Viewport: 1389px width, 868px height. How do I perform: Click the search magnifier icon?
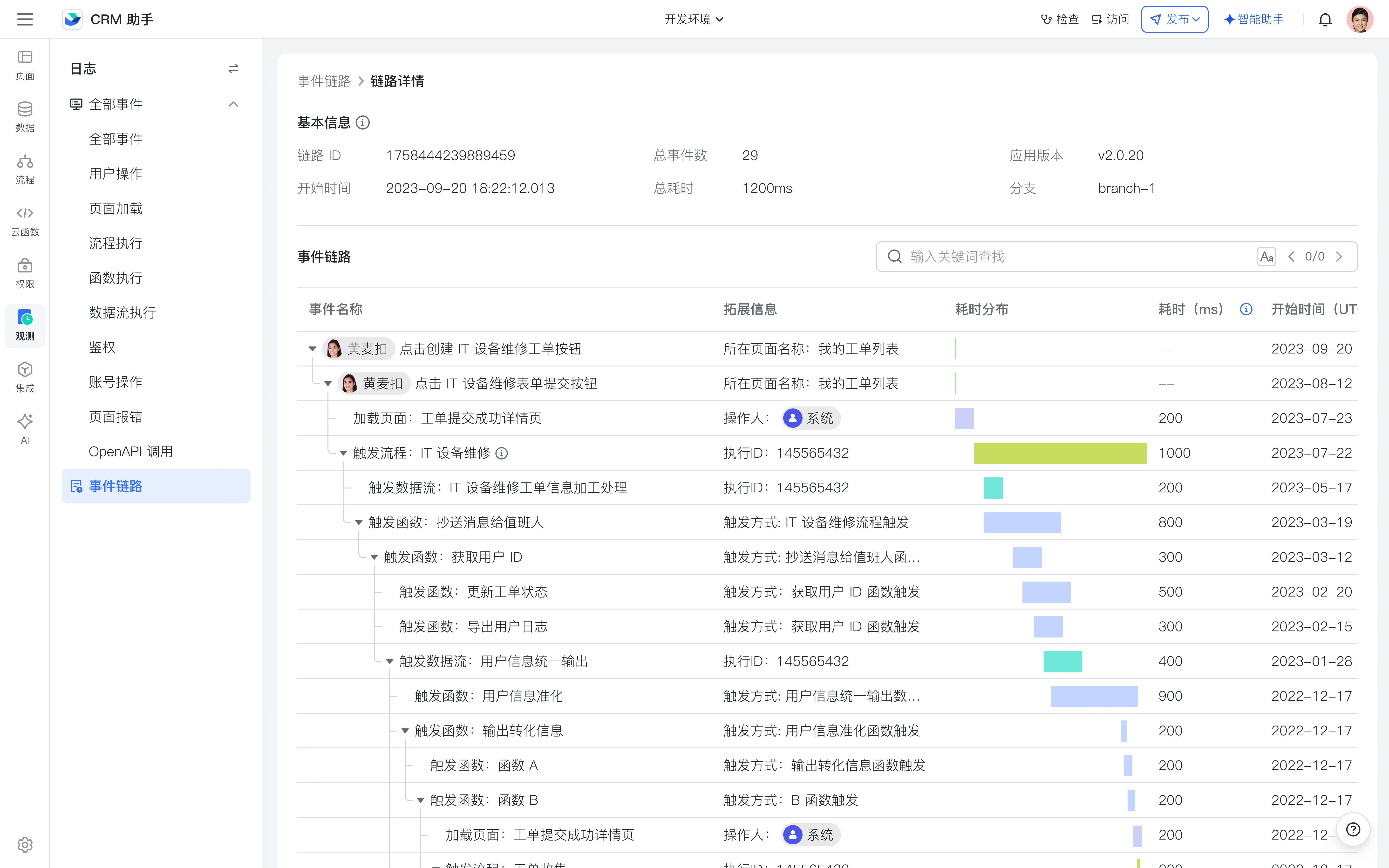tap(895, 257)
